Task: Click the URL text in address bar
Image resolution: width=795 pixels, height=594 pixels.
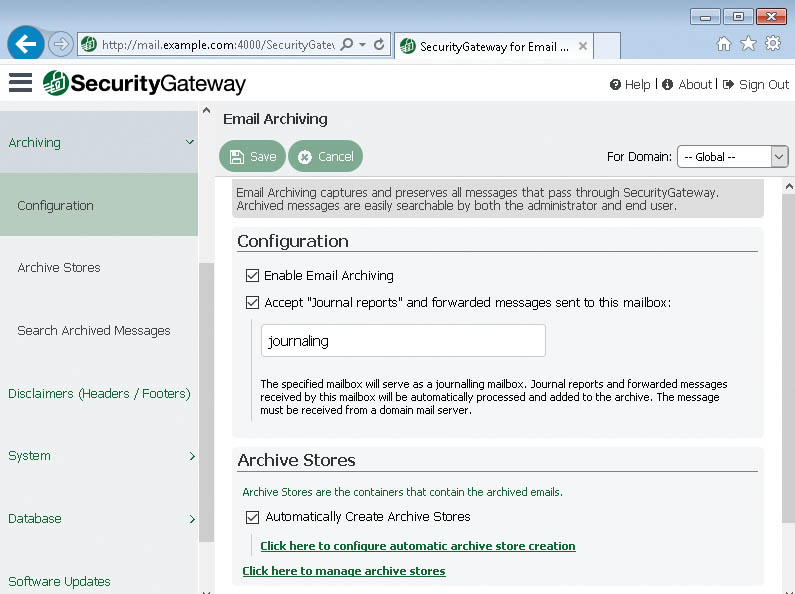Action: click(x=218, y=45)
